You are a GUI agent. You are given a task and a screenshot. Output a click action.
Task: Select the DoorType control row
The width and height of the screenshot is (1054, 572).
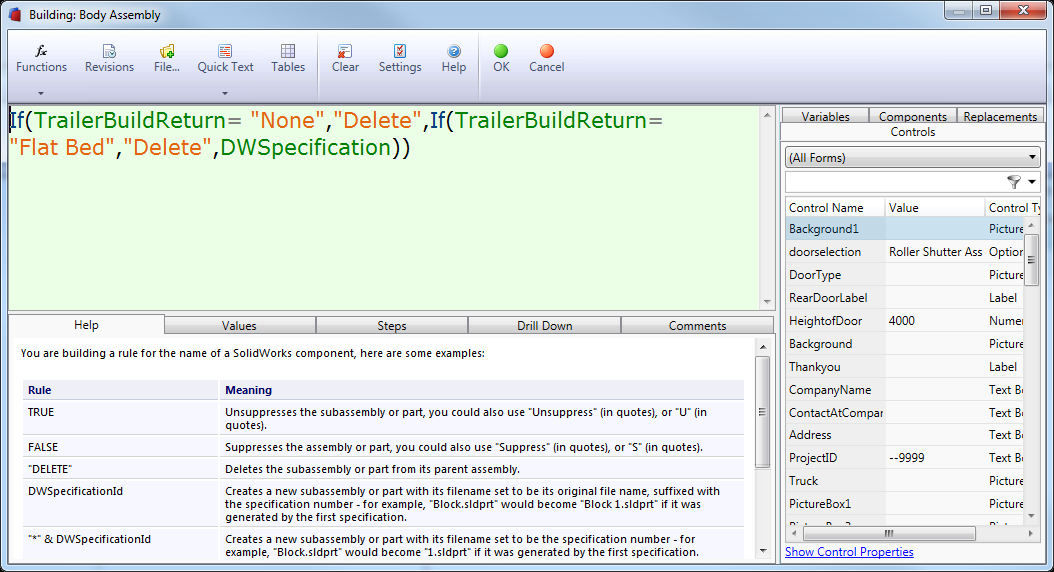(x=905, y=274)
